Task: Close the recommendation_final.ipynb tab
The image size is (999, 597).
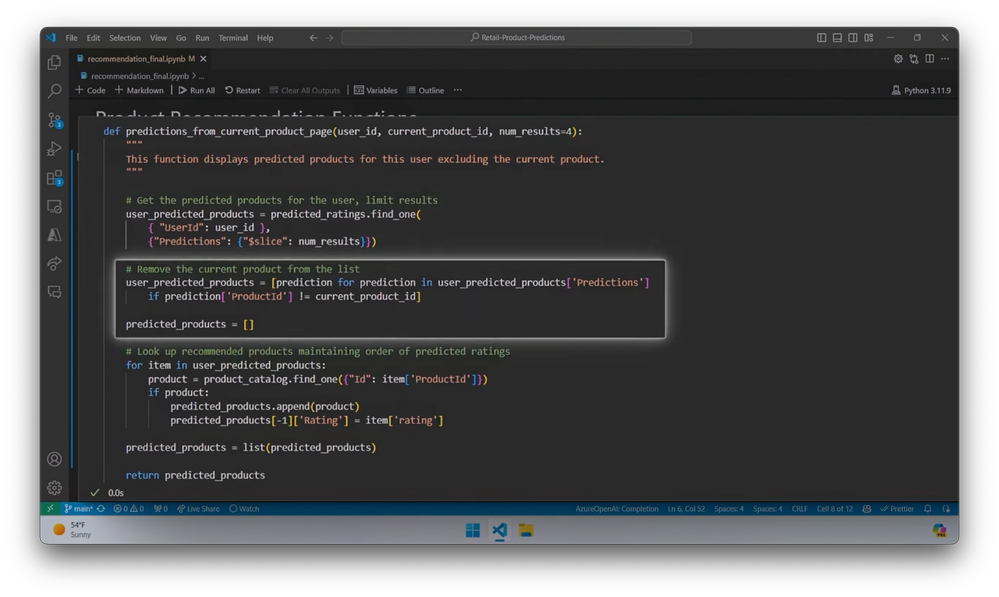Action: [x=203, y=59]
